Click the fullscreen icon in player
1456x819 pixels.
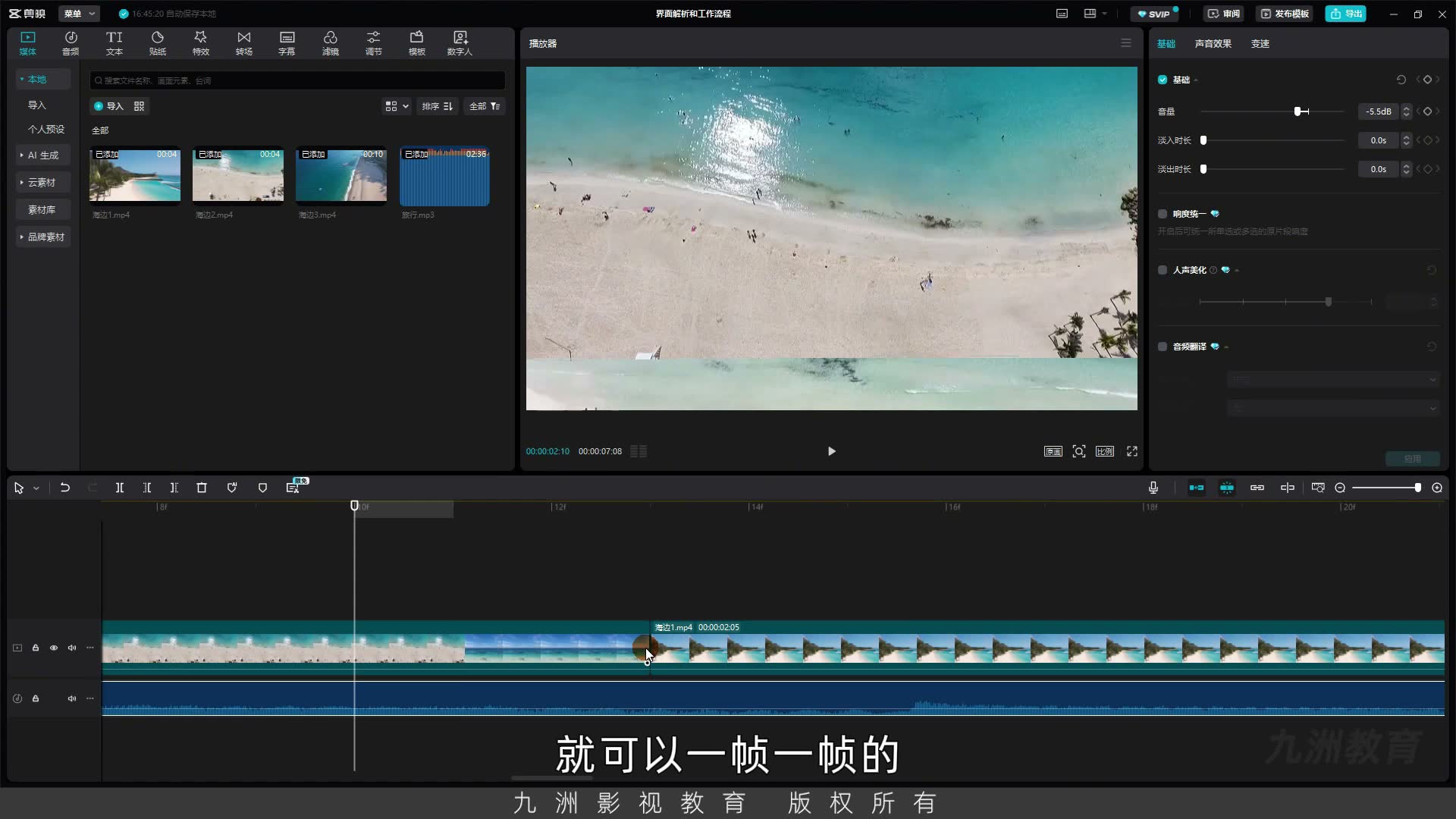click(x=1131, y=451)
